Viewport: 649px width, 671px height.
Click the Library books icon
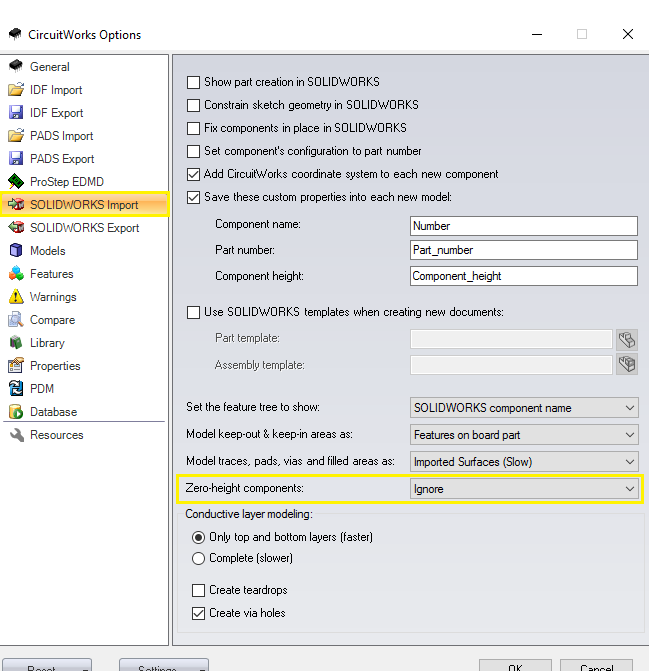coord(16,342)
